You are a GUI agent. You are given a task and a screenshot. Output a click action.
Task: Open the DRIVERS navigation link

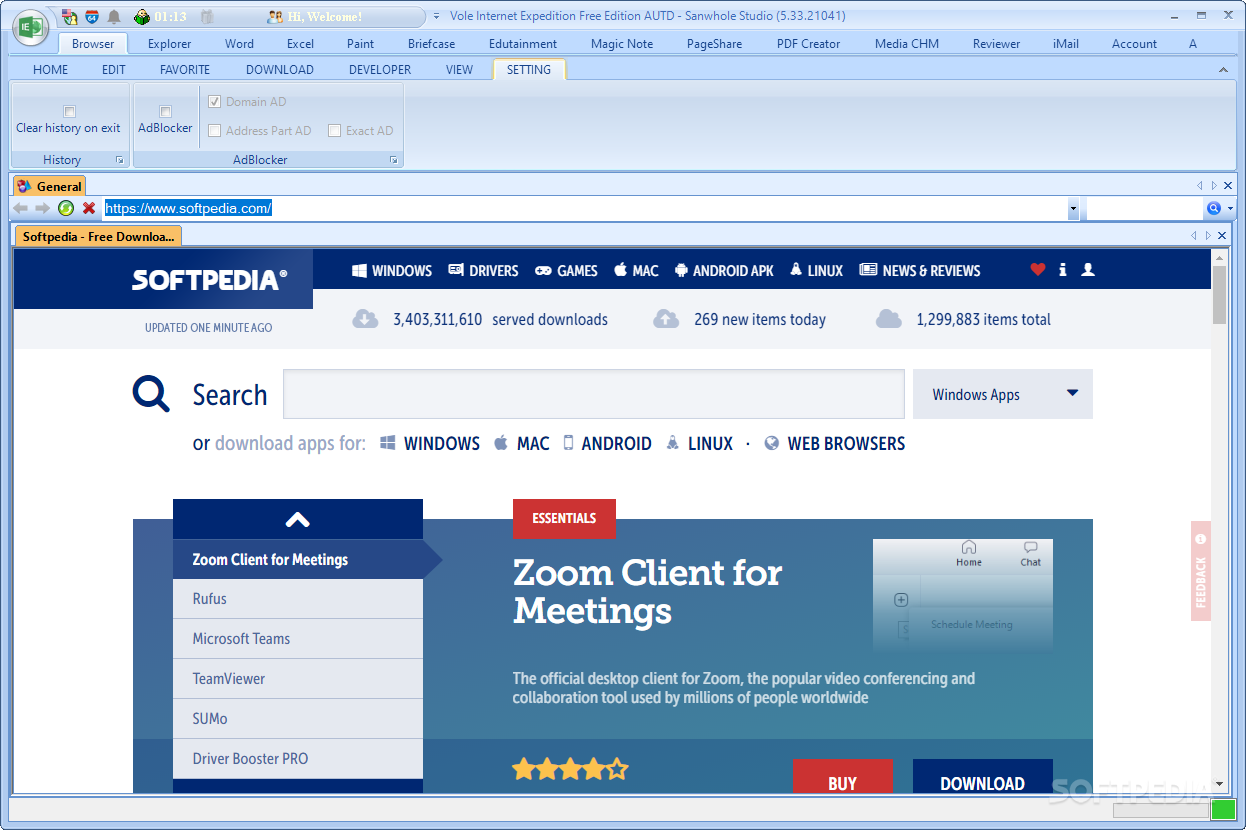click(483, 270)
